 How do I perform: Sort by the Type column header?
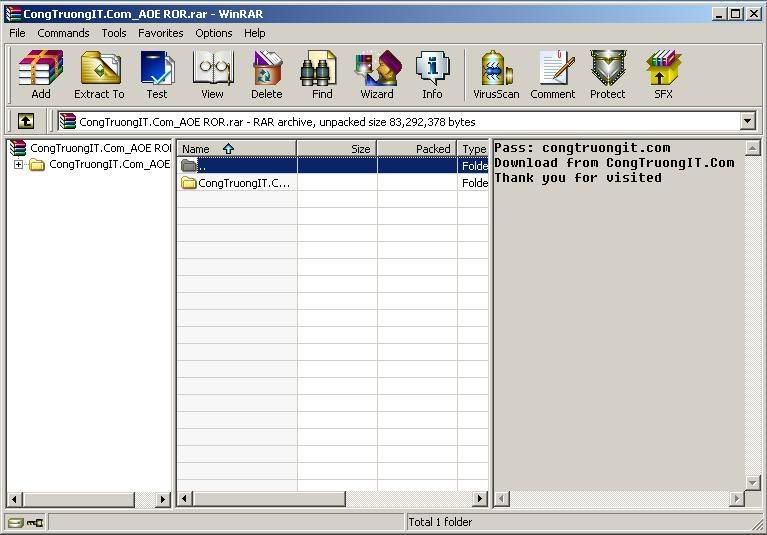click(473, 149)
